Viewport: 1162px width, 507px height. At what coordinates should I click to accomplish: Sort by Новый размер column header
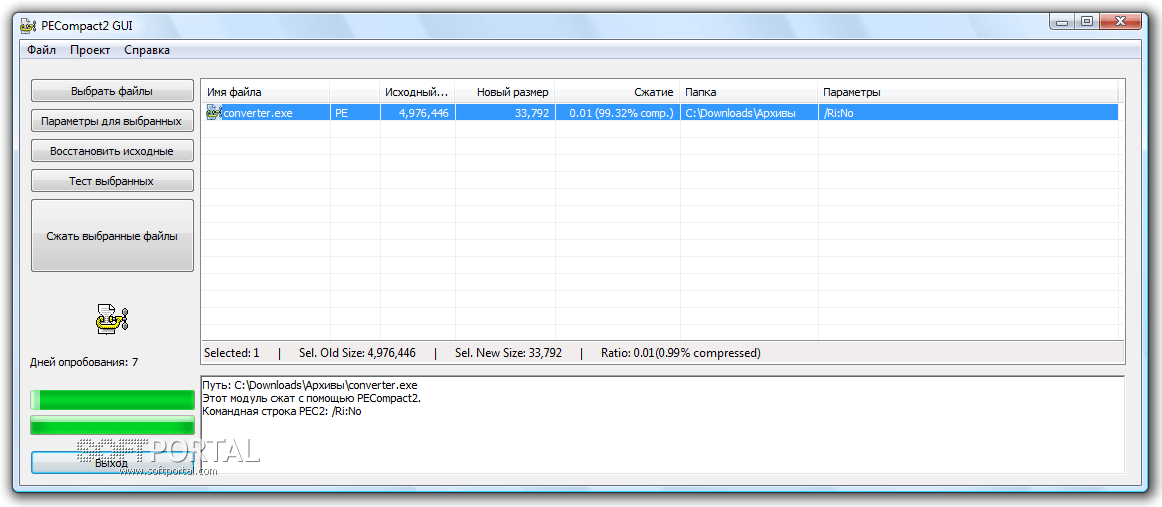point(505,93)
